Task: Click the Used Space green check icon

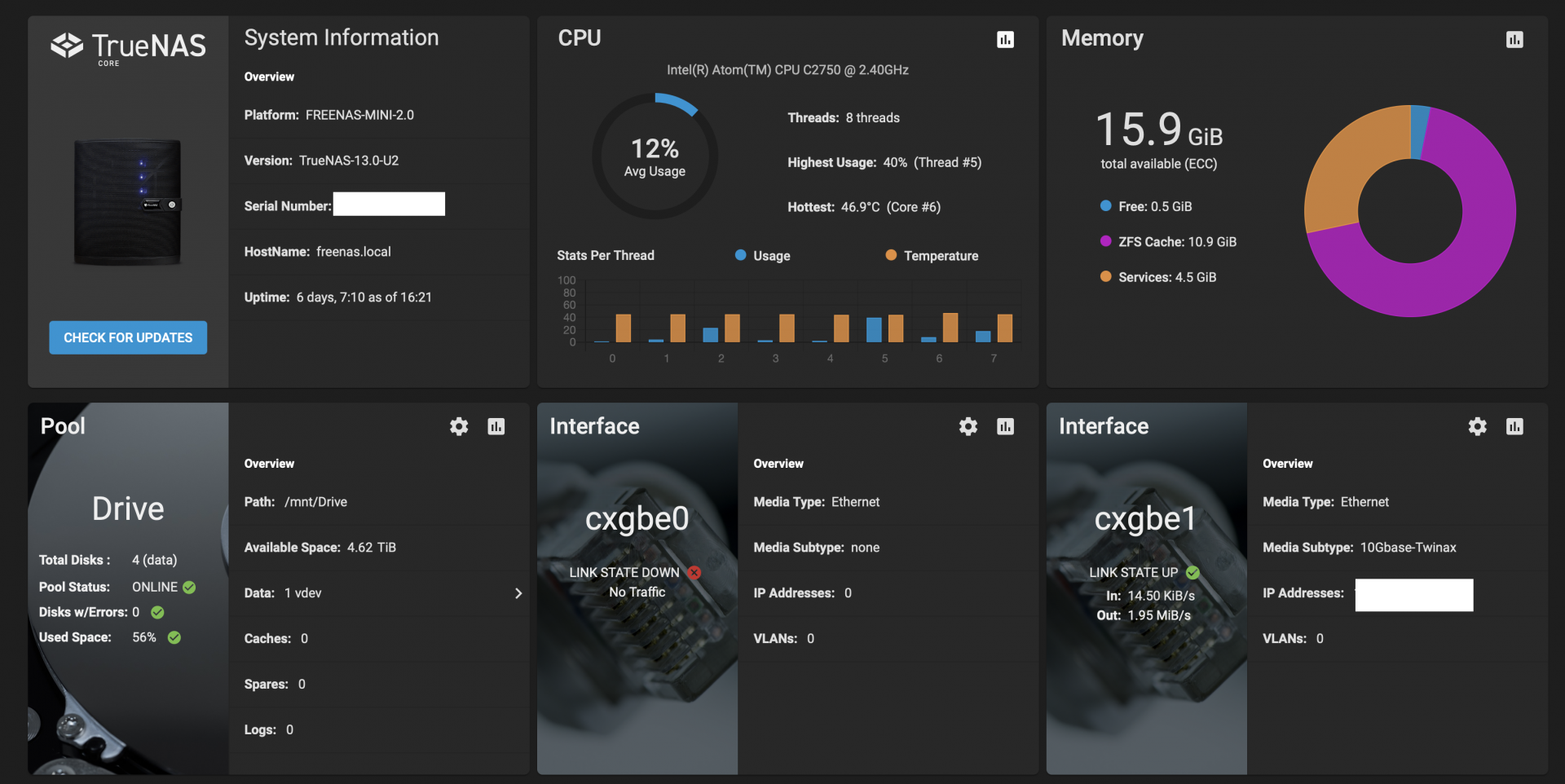Action: tap(174, 637)
